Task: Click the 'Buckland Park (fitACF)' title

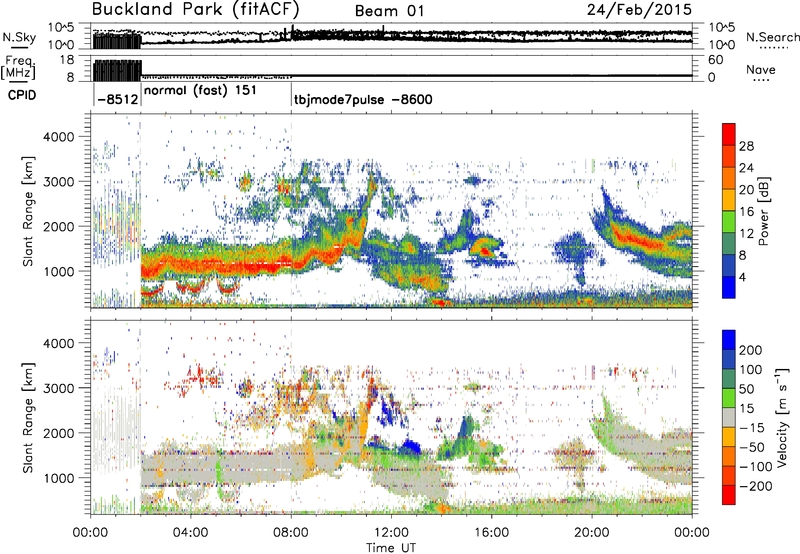Action: click(x=195, y=10)
